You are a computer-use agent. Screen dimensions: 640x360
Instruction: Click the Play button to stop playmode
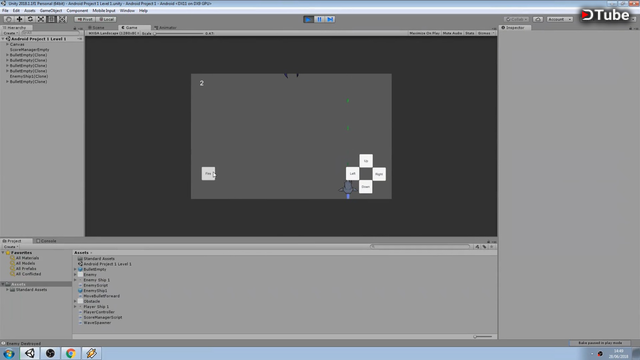pyautogui.click(x=309, y=19)
